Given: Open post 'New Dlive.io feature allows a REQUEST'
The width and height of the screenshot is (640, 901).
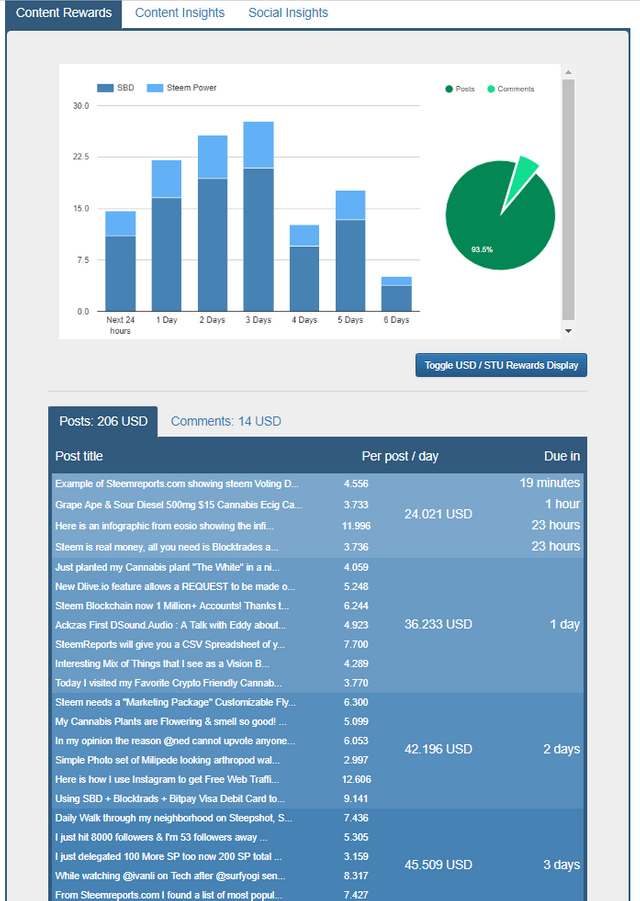Looking at the screenshot, I should point(175,587).
